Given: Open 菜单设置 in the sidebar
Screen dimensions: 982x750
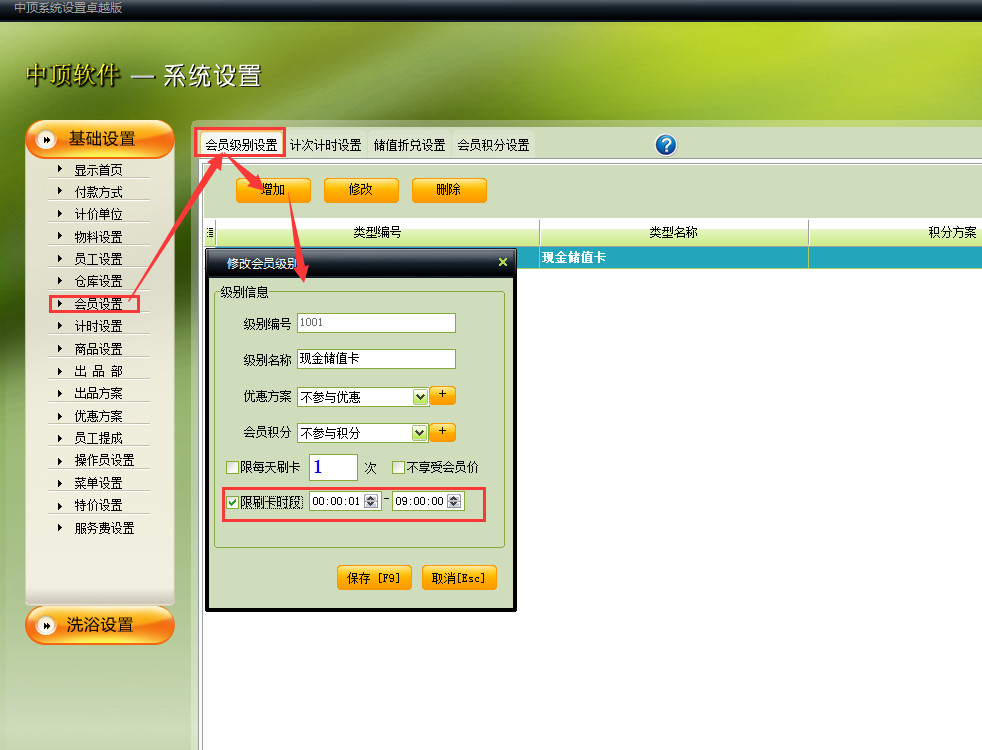Looking at the screenshot, I should coord(98,483).
